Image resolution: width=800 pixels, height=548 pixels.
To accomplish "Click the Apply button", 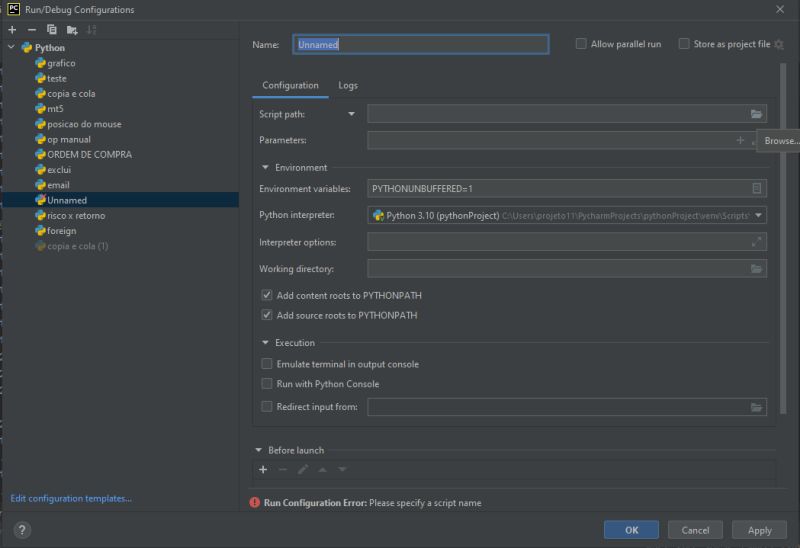I will 759,530.
